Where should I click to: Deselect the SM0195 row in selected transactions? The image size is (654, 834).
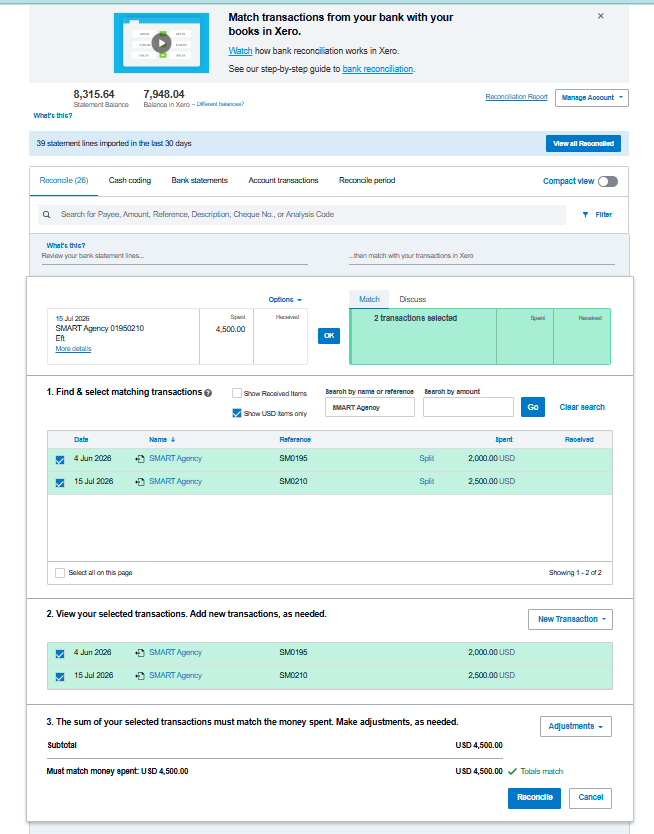click(x=60, y=654)
